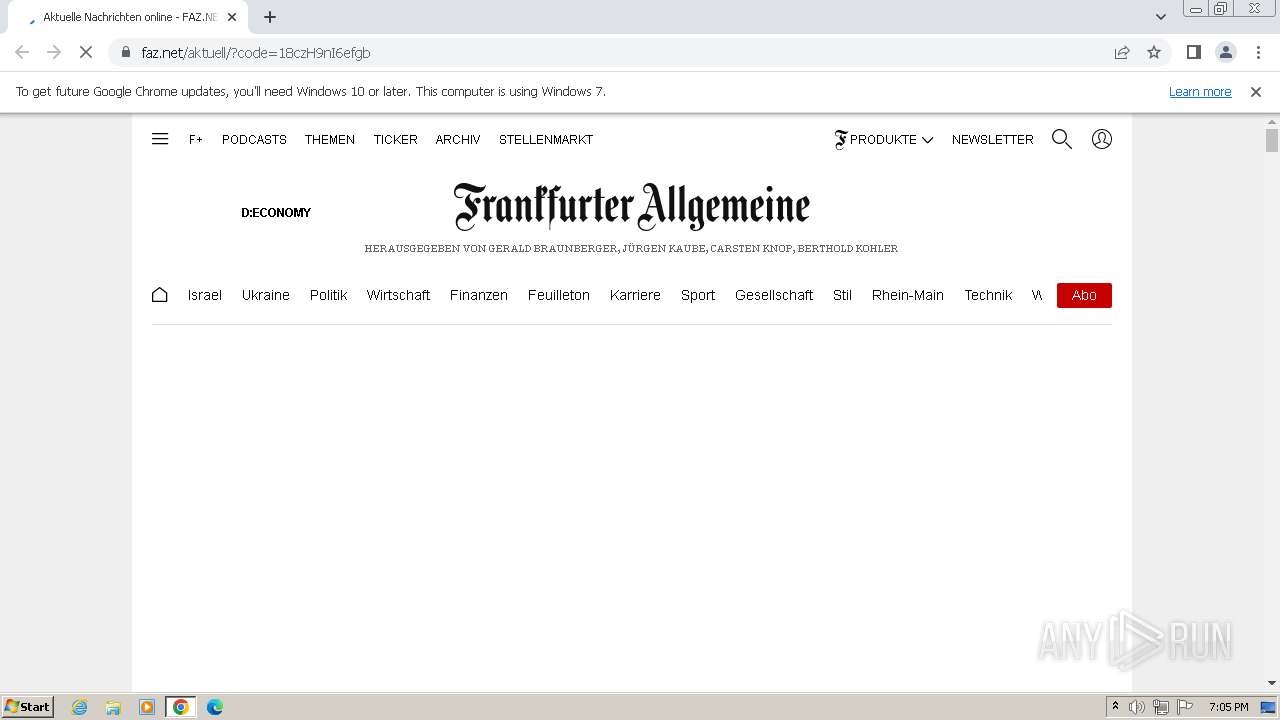Open the Stellenmarkt section
The width and height of the screenshot is (1280, 720).
coord(546,139)
